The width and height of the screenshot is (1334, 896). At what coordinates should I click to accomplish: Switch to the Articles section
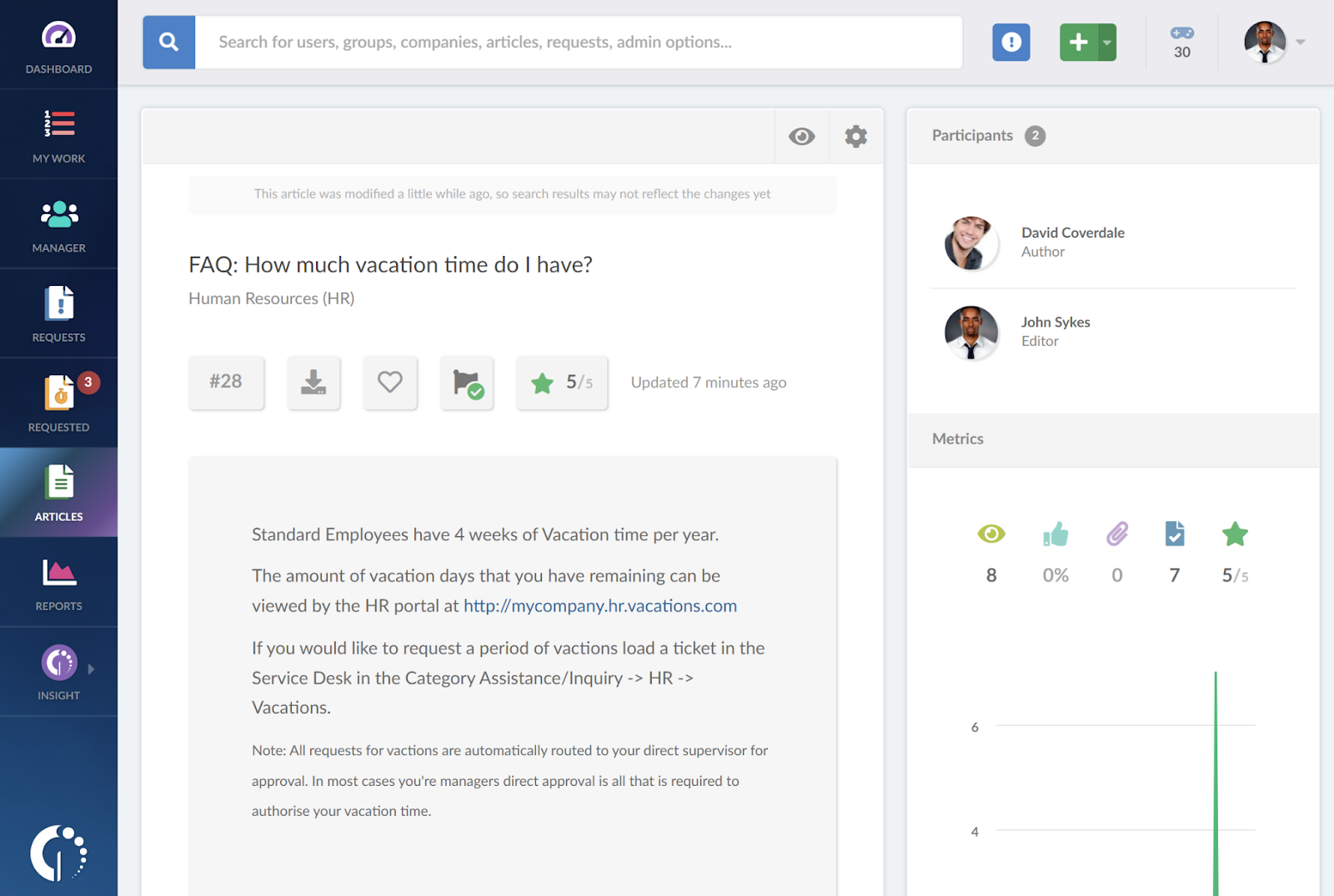58,492
